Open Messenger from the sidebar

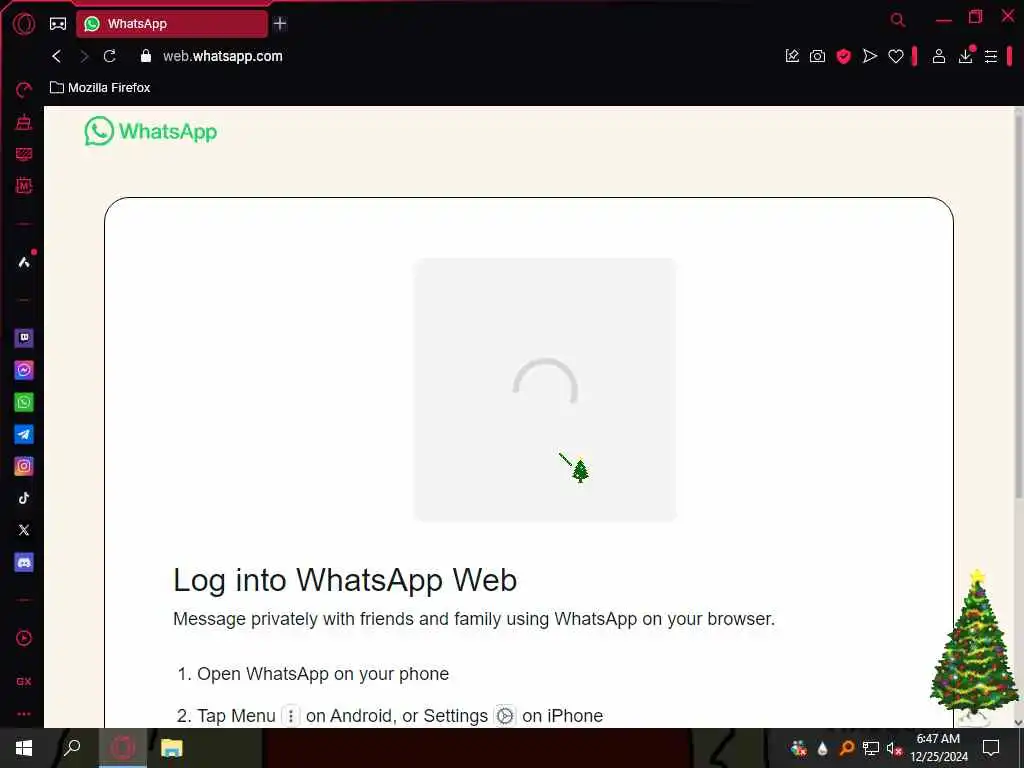24,370
